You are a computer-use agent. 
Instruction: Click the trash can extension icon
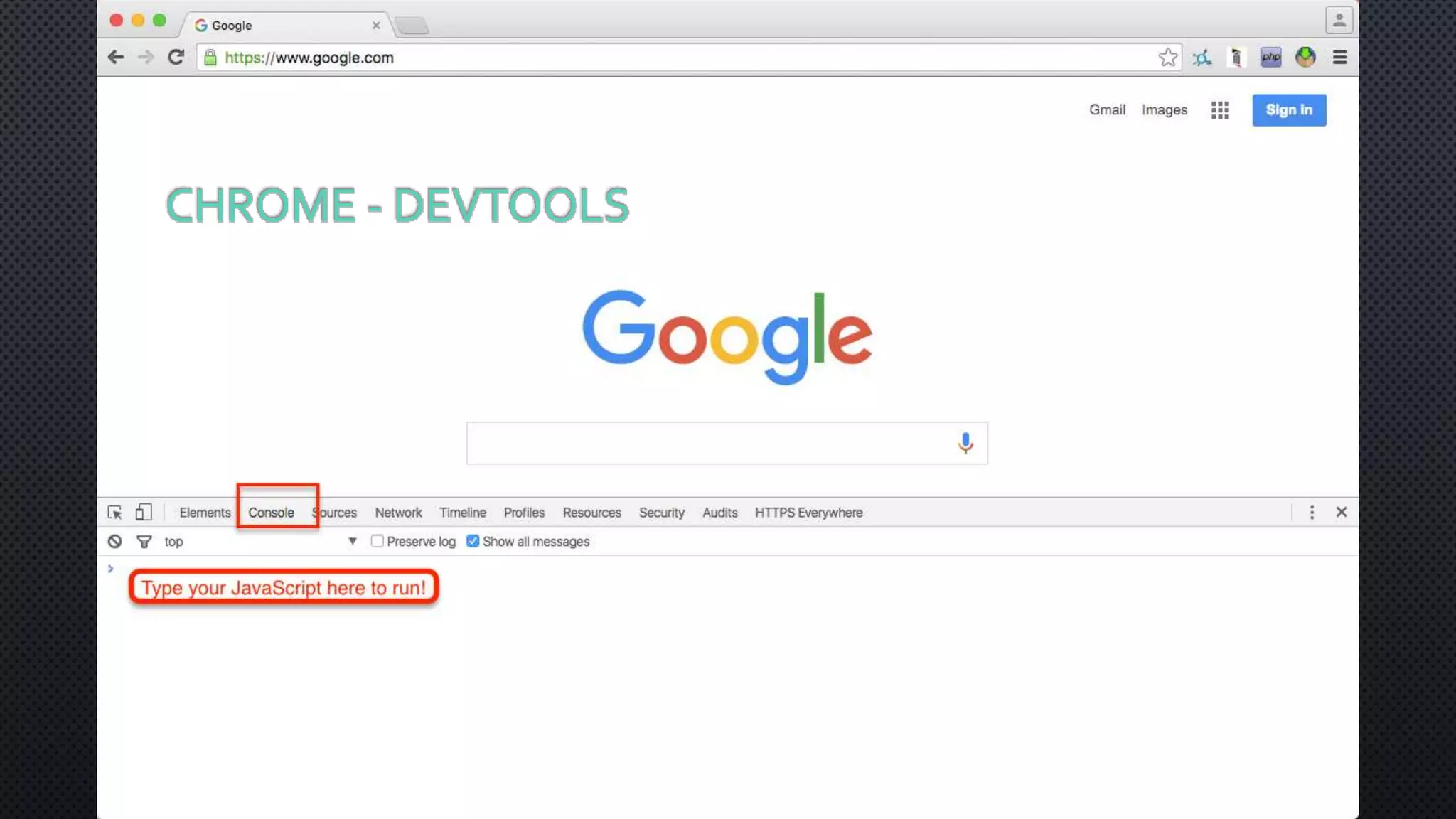click(1236, 58)
